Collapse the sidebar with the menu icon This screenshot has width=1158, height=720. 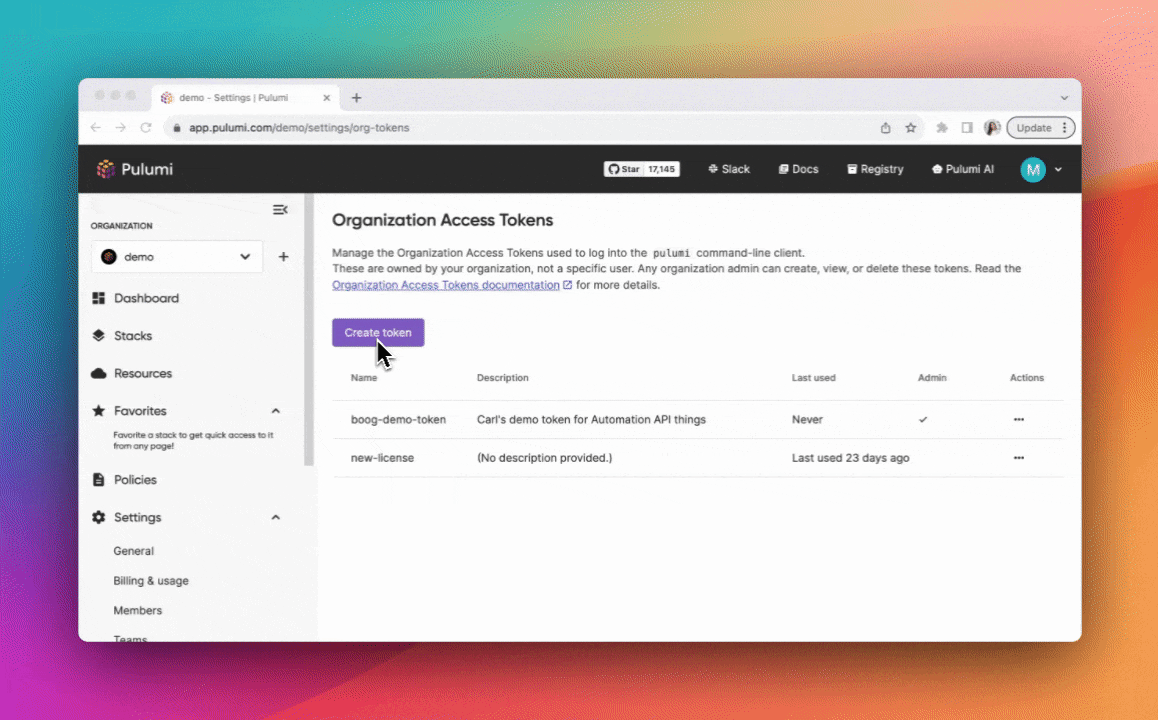(280, 210)
